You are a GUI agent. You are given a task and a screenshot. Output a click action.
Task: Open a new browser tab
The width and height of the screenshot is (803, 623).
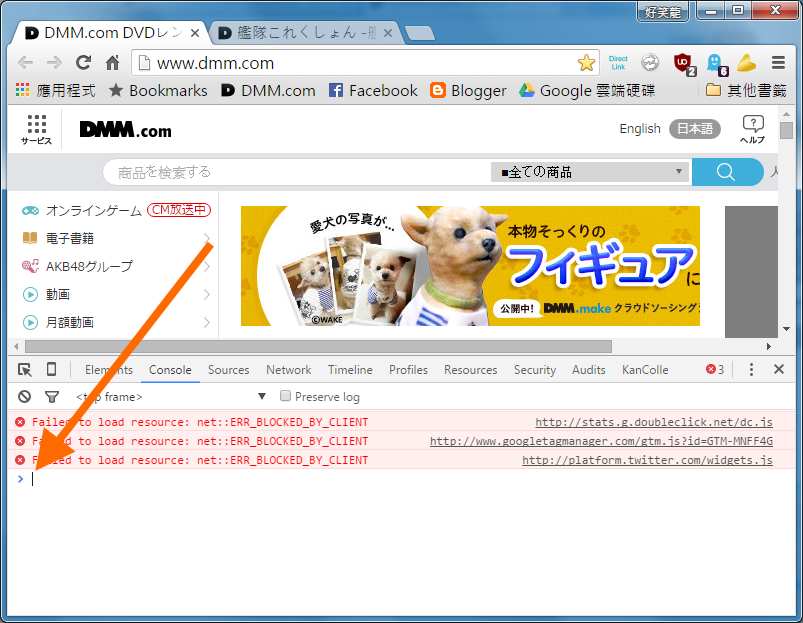(420, 34)
